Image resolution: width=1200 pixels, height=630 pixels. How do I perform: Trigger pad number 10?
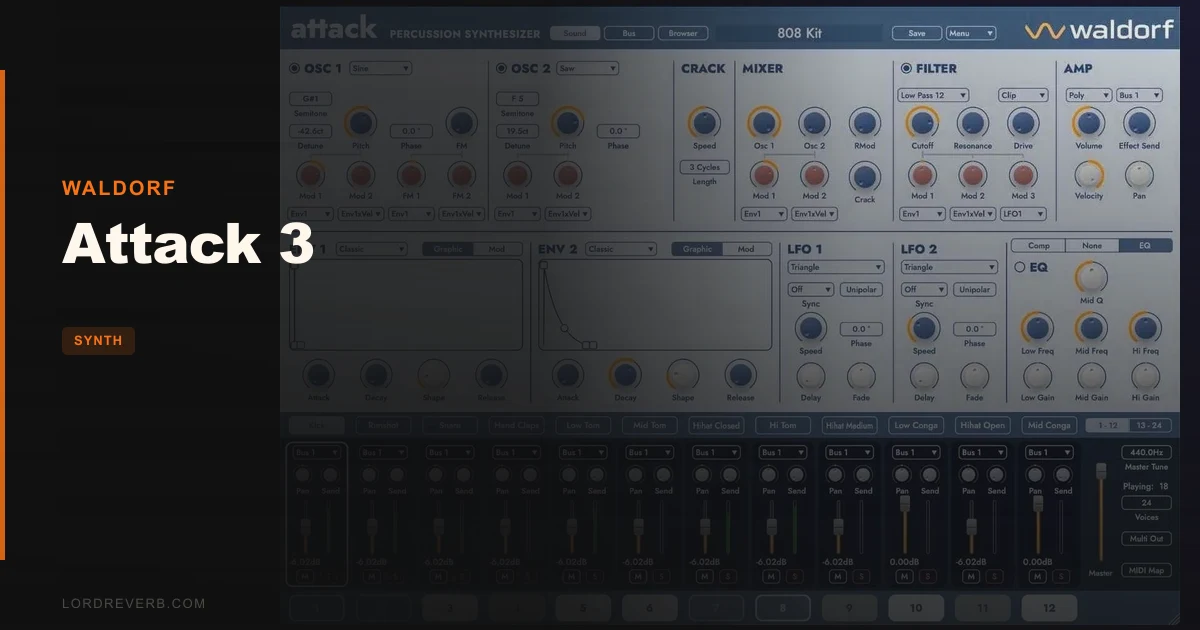click(x=916, y=608)
